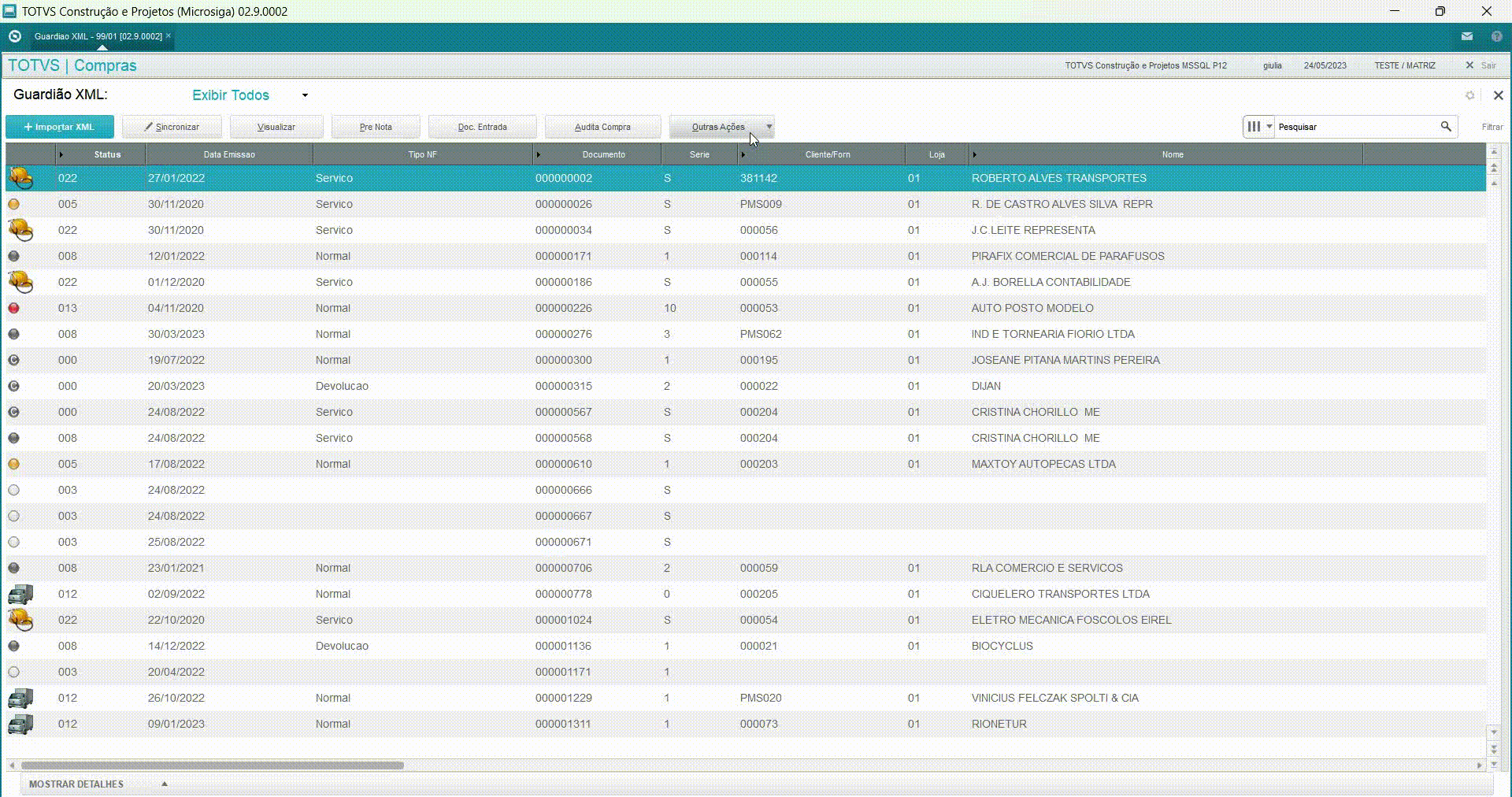Click the Filtrar link
This screenshot has width=1512, height=797.
pyautogui.click(x=1492, y=127)
